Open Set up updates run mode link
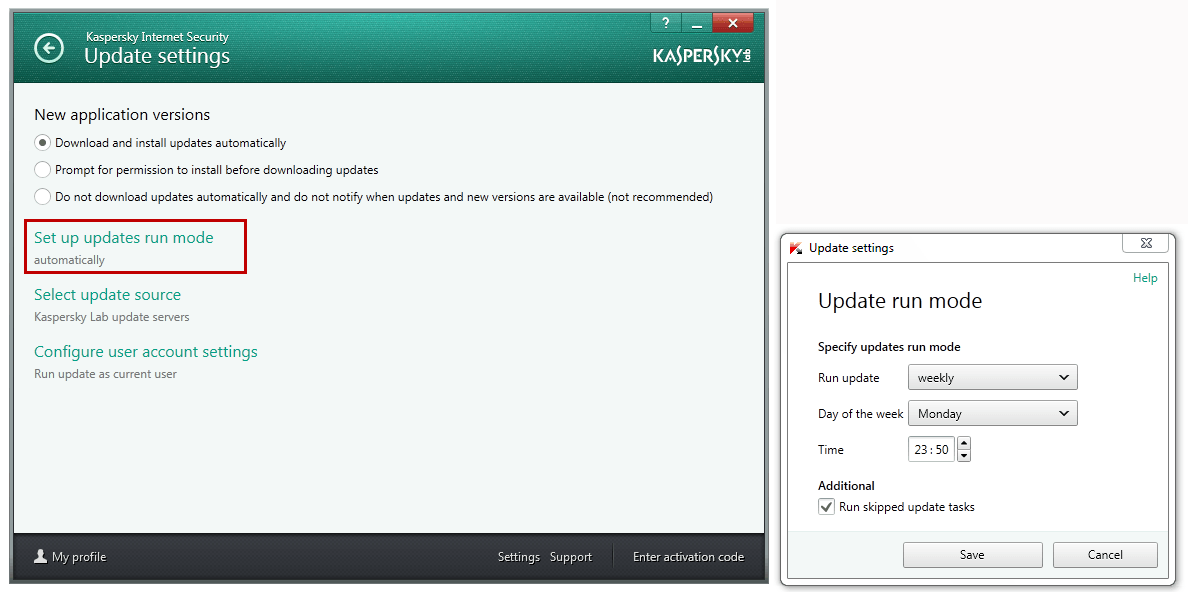1188x592 pixels. coord(123,238)
